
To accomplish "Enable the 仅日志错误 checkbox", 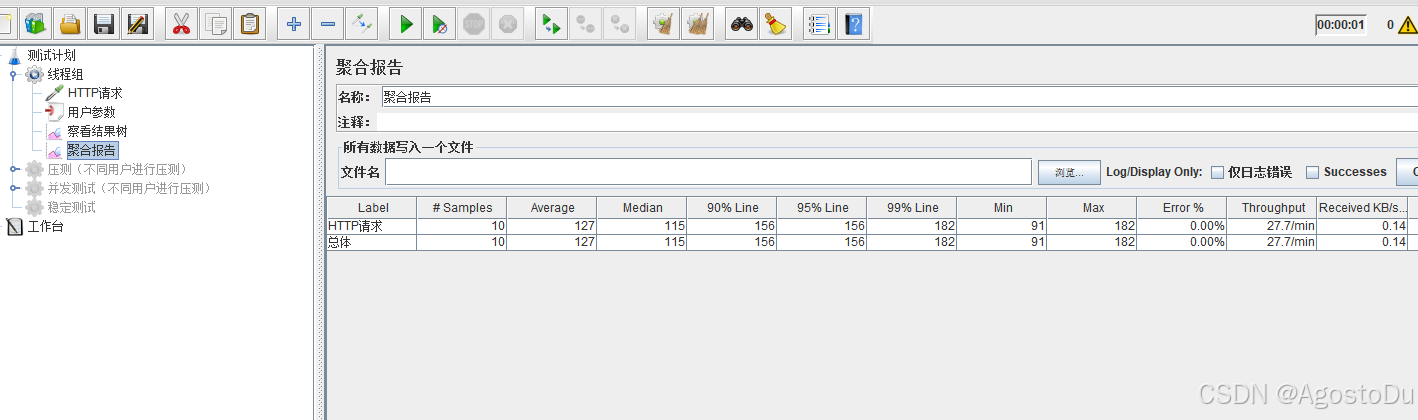I will click(x=1217, y=172).
